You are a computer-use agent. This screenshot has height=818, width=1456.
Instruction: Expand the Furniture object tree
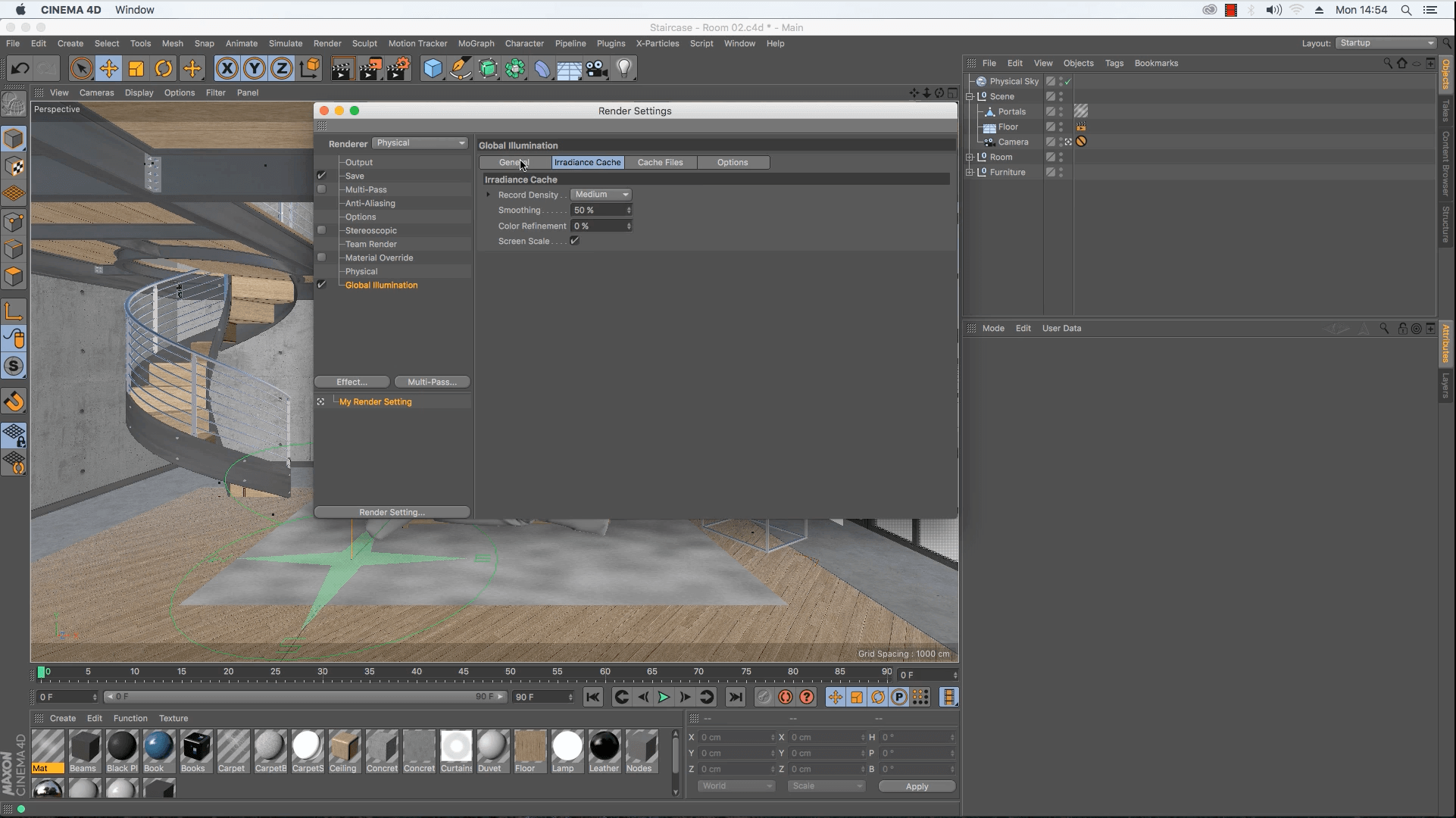(x=970, y=172)
